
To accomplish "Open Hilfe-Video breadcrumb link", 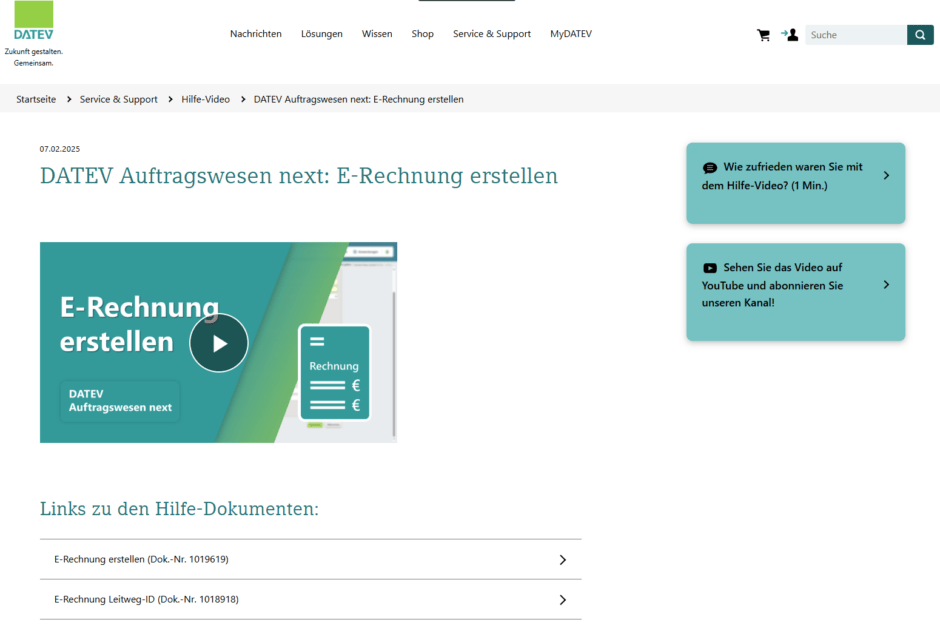I will [x=206, y=99].
